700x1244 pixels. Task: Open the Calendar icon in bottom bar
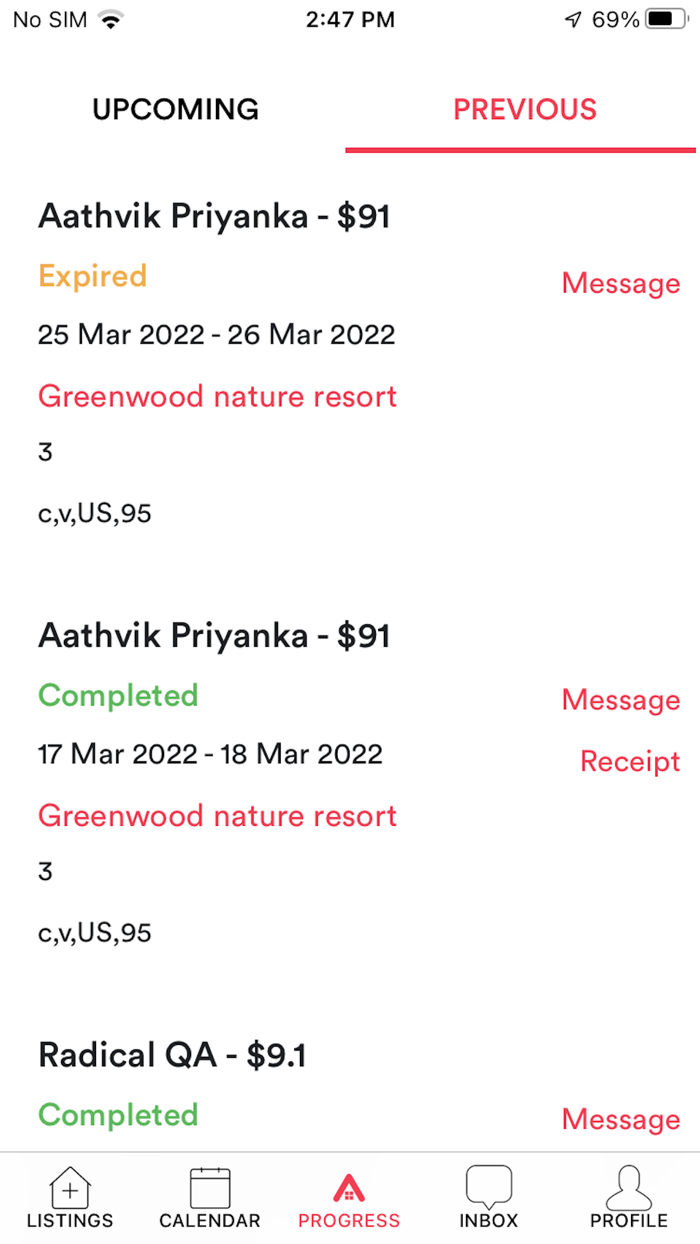pos(209,1190)
